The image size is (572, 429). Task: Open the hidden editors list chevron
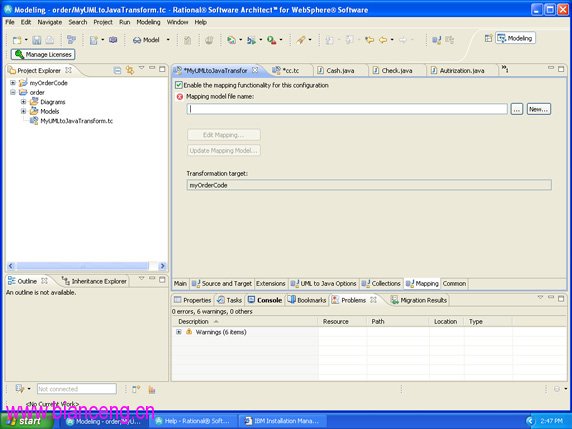coord(505,69)
